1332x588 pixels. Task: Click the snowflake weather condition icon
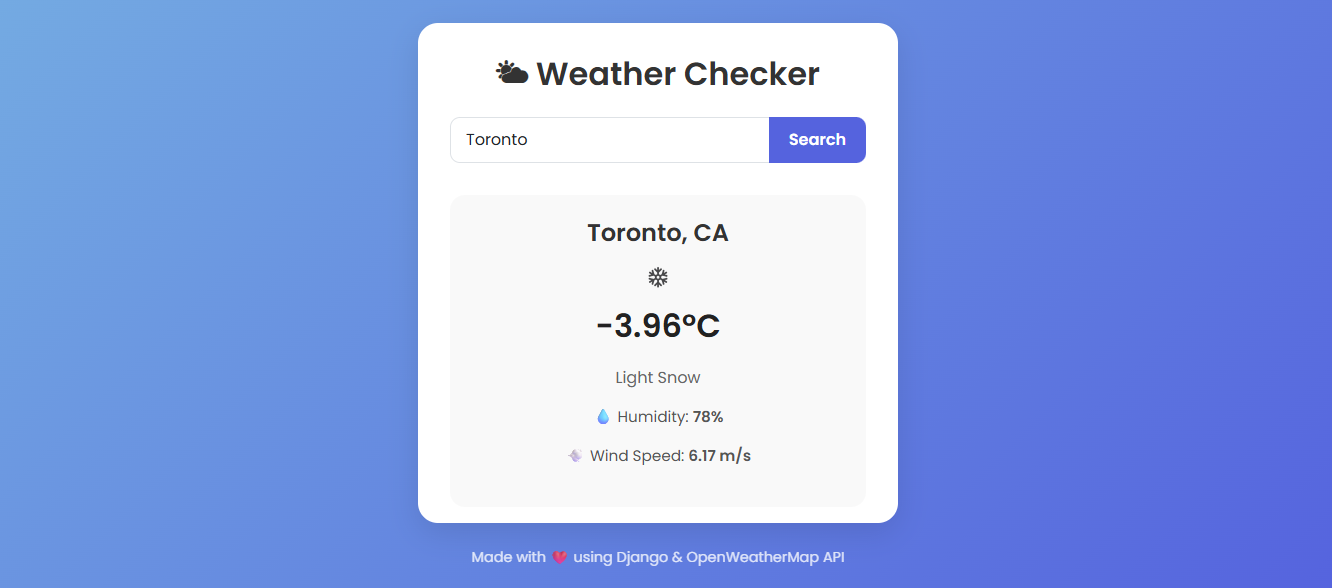[658, 277]
